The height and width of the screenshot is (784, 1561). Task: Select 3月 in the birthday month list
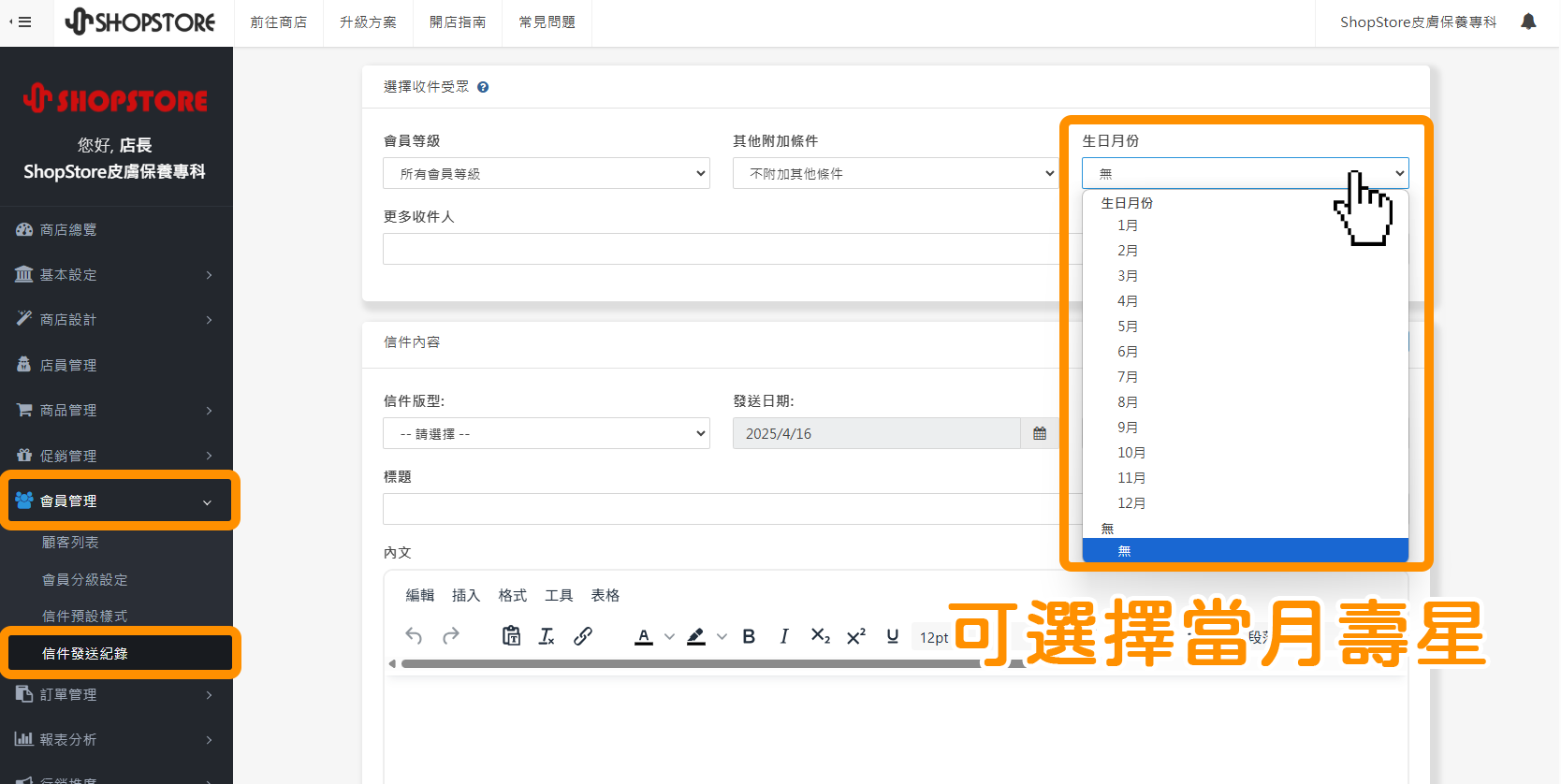1246,276
